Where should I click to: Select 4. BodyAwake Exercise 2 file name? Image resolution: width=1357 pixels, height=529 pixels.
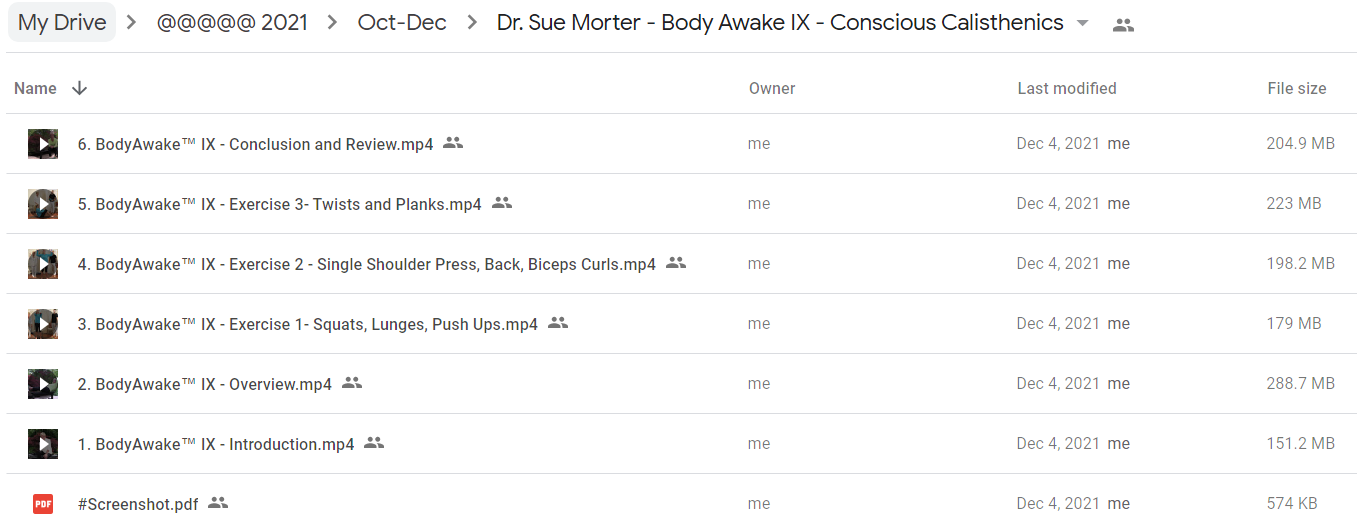pos(367,264)
